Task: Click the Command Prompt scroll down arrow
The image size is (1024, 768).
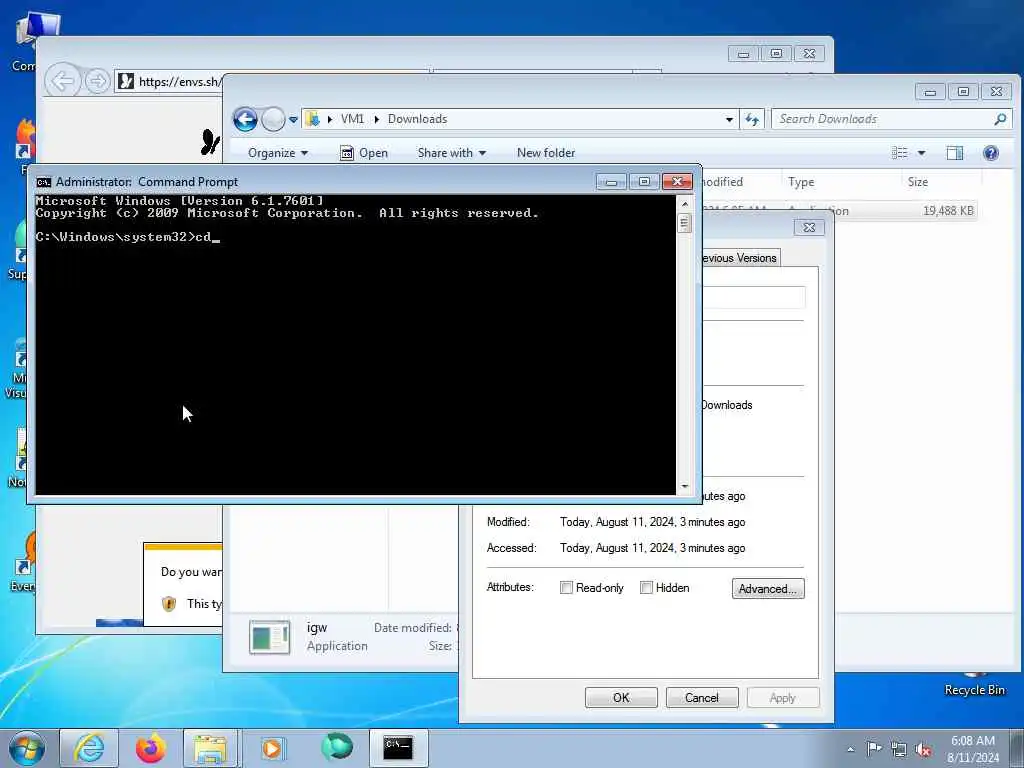Action: pyautogui.click(x=684, y=487)
